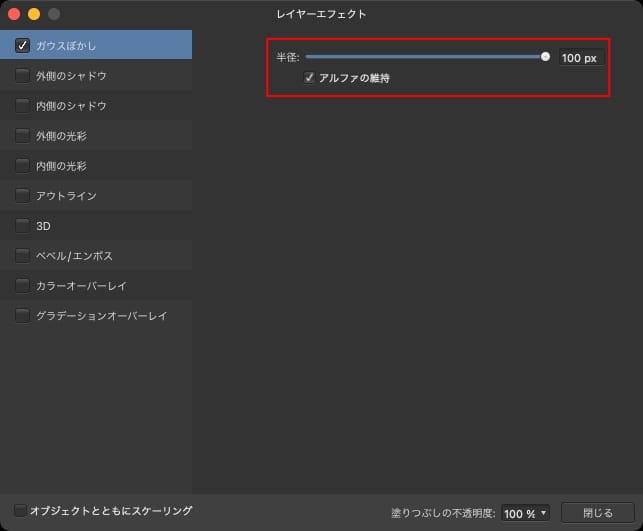The image size is (643, 531).
Task: Click the red window close button
Action: 13,14
